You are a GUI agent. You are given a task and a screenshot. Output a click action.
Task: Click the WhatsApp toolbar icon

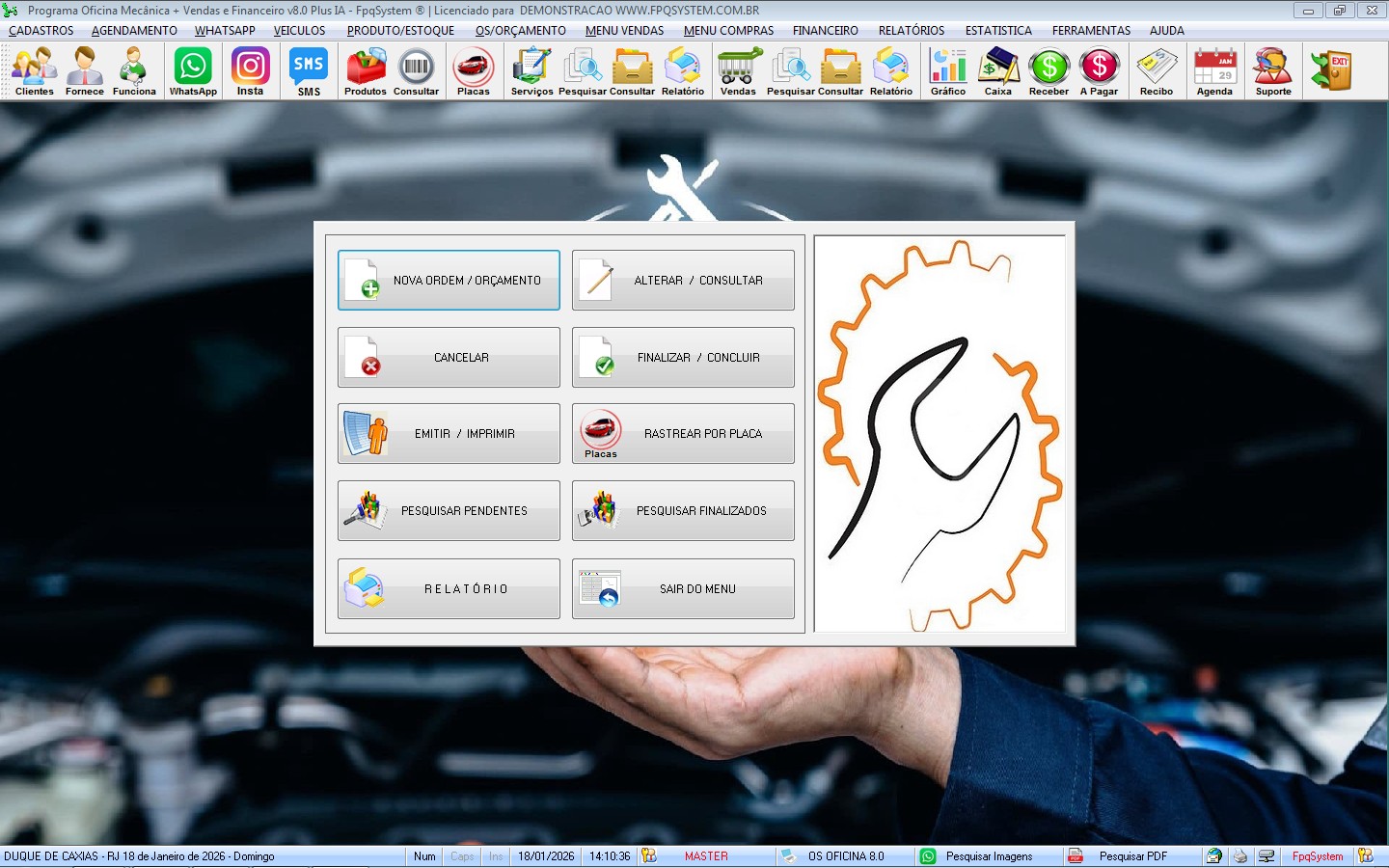tap(193, 71)
